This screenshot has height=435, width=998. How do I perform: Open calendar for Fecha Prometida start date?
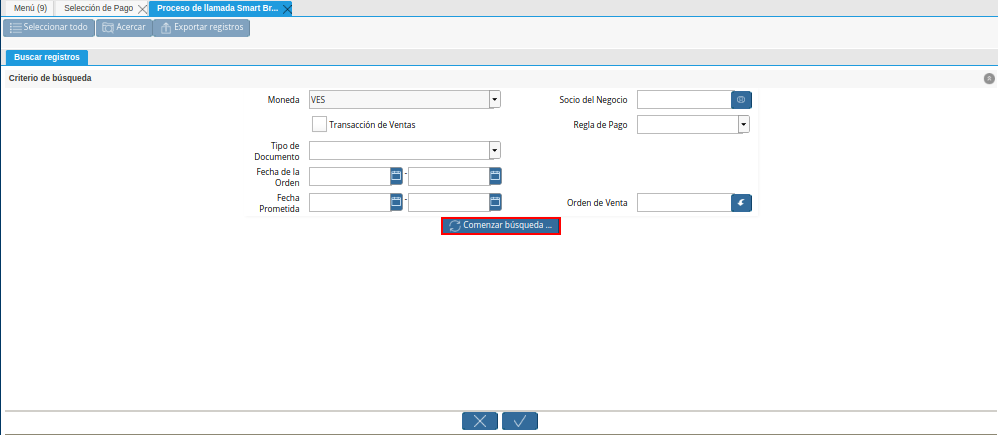[396, 202]
